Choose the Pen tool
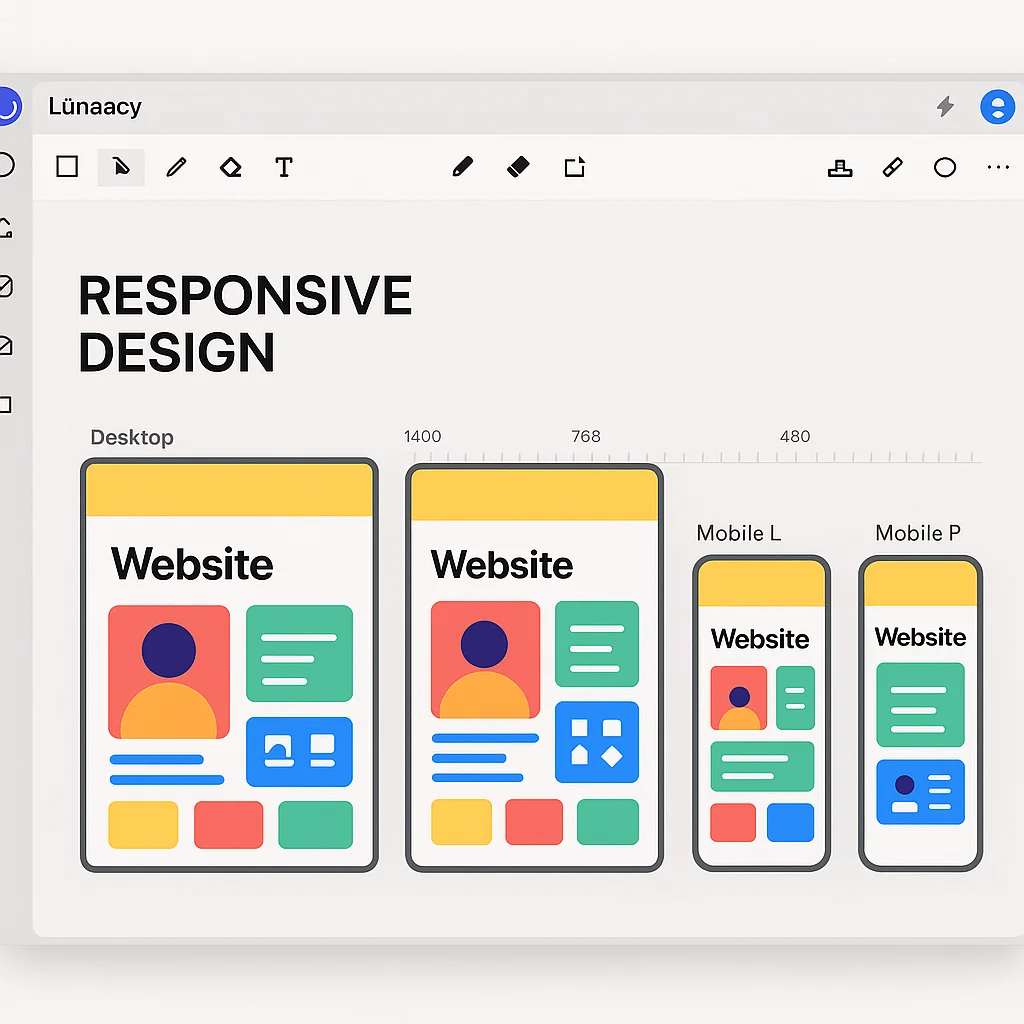The height and width of the screenshot is (1024, 1024). [462, 167]
